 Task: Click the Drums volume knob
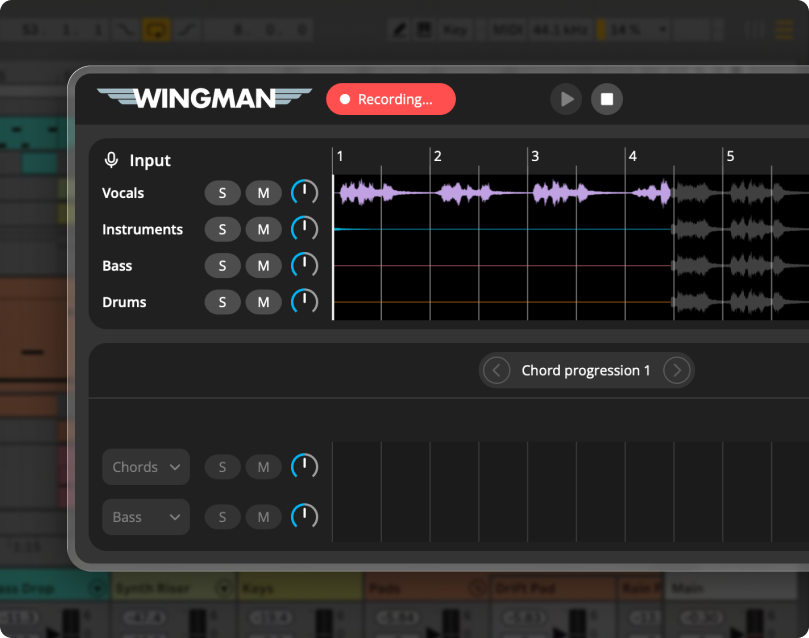304,301
